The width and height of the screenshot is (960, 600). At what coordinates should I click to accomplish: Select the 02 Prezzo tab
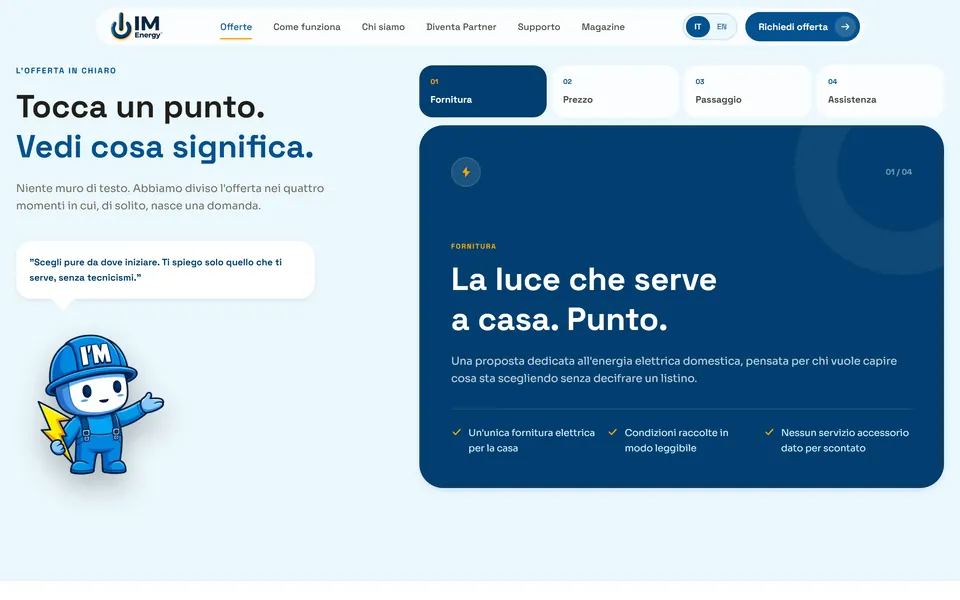615,91
